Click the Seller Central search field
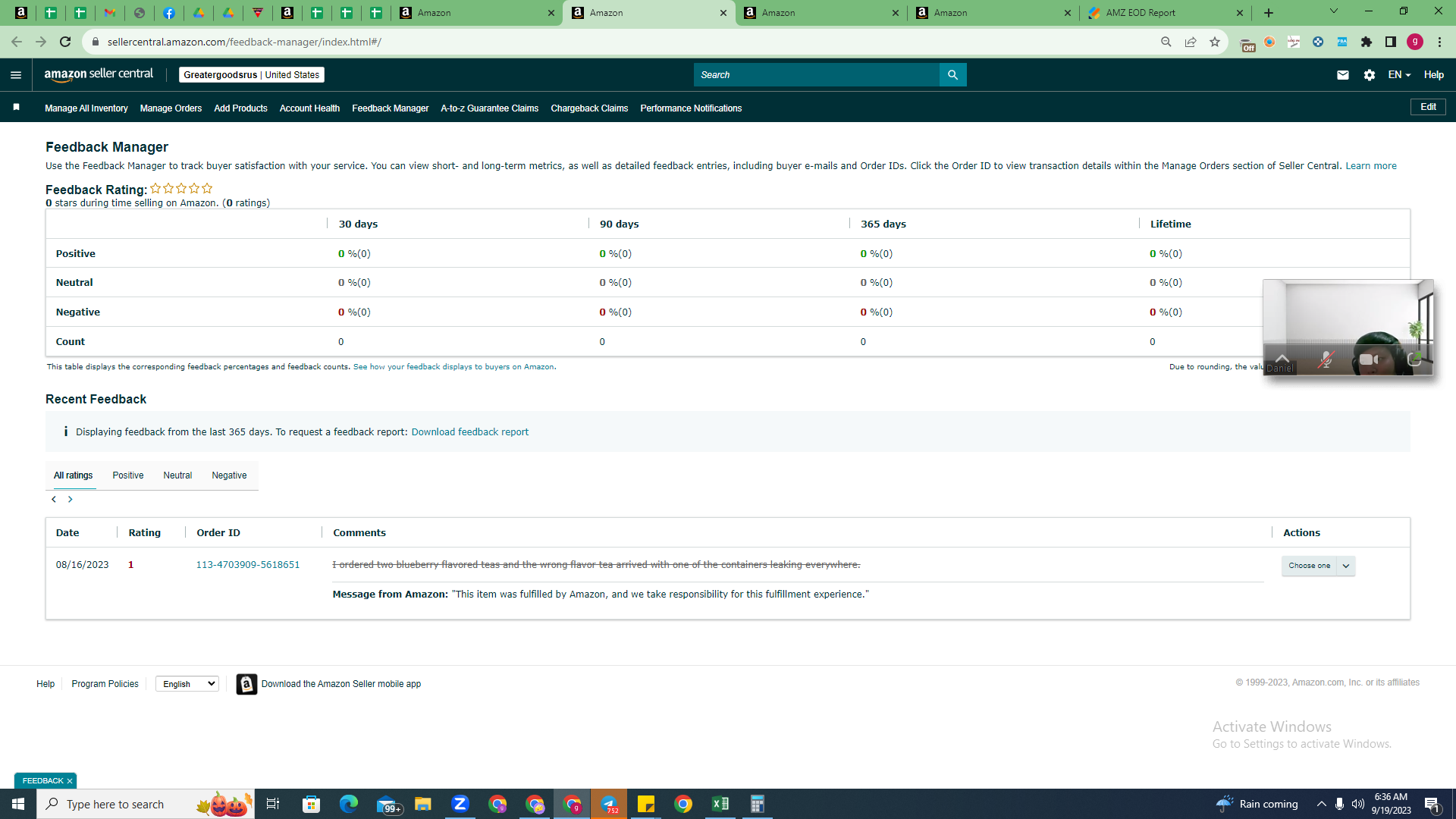This screenshot has height=819, width=1456. [817, 75]
